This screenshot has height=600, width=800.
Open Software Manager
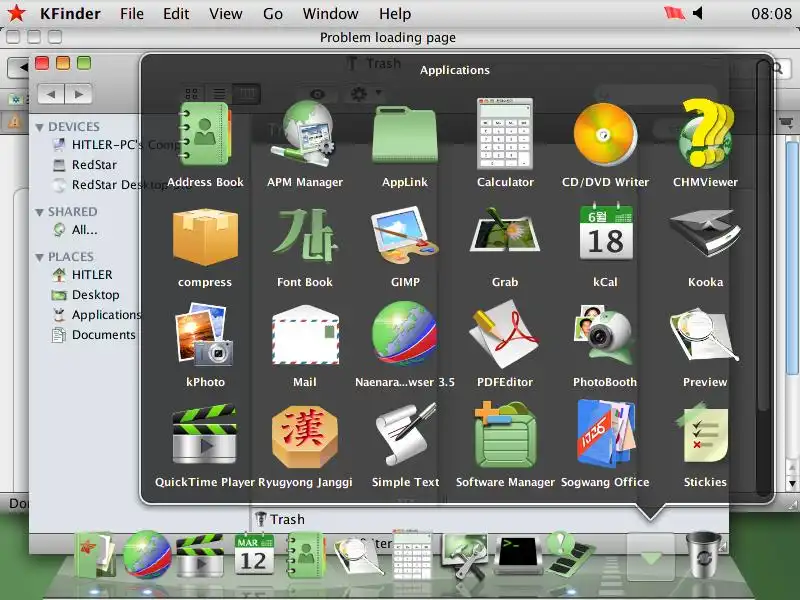505,435
